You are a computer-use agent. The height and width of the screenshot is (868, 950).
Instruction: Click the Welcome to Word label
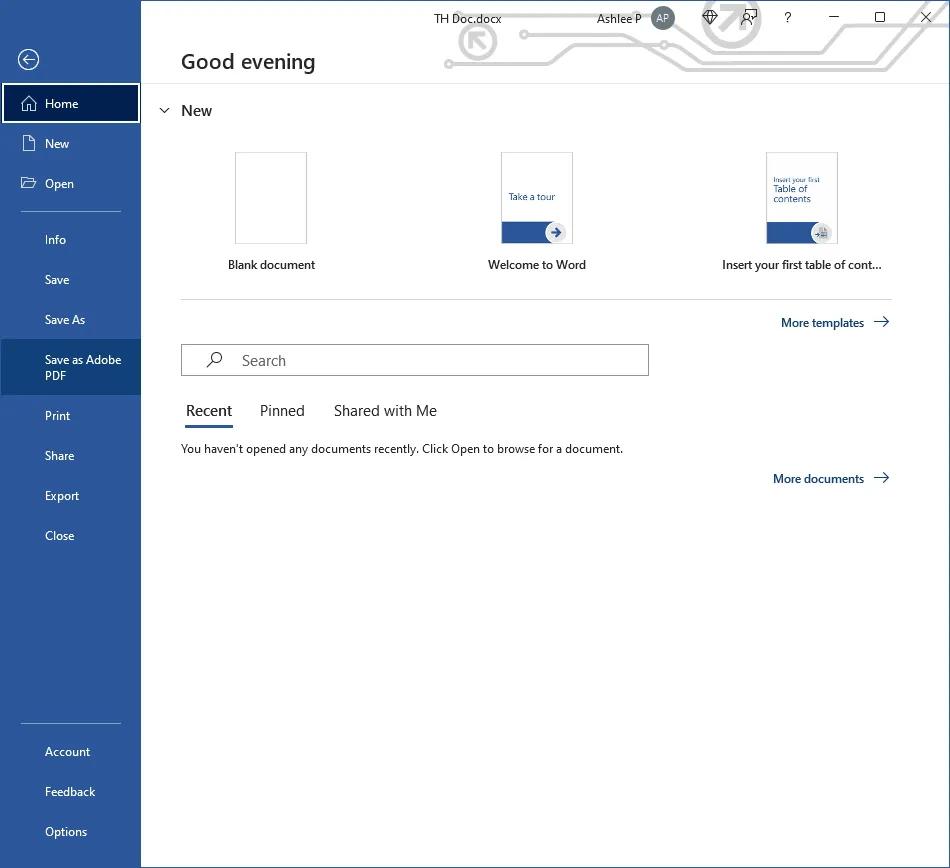click(537, 265)
